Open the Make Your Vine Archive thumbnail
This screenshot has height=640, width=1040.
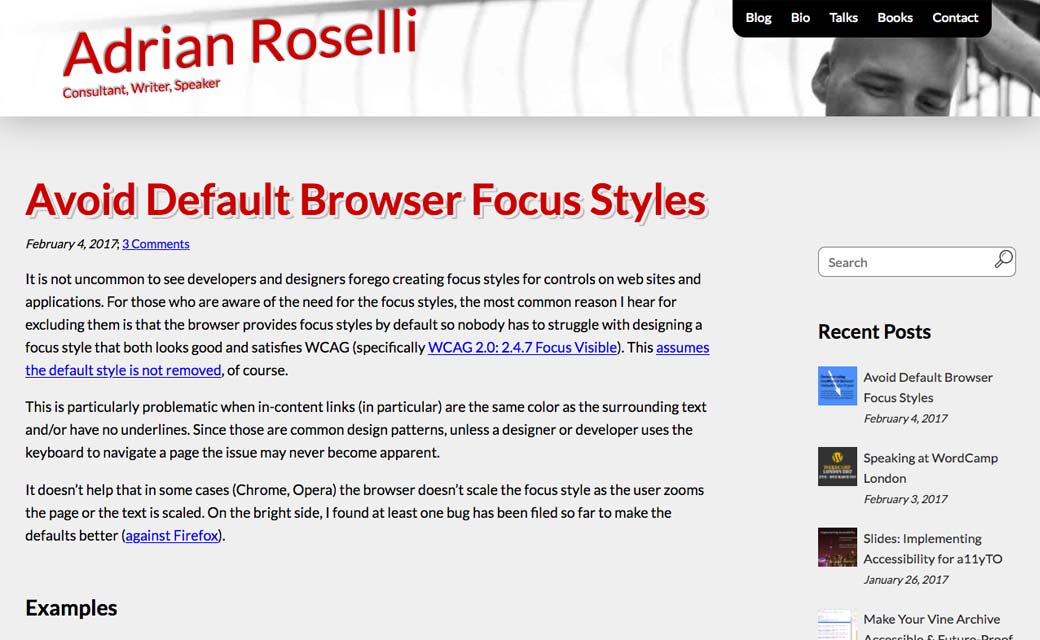click(837, 625)
